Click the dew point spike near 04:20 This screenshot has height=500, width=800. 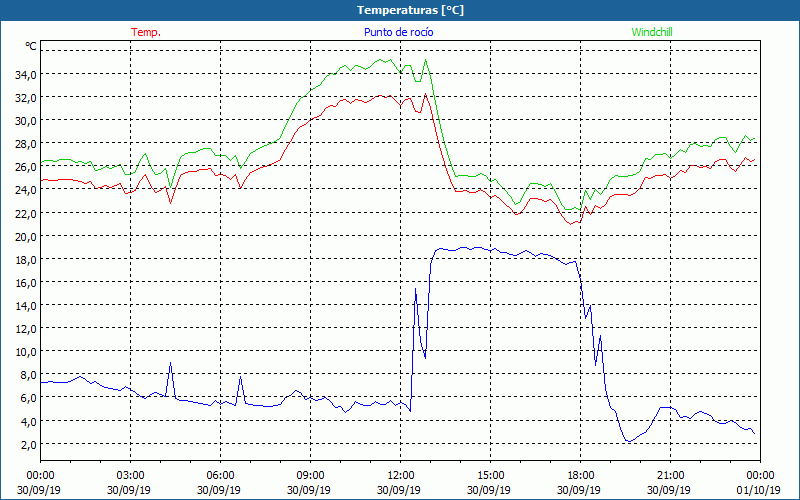tap(170, 363)
